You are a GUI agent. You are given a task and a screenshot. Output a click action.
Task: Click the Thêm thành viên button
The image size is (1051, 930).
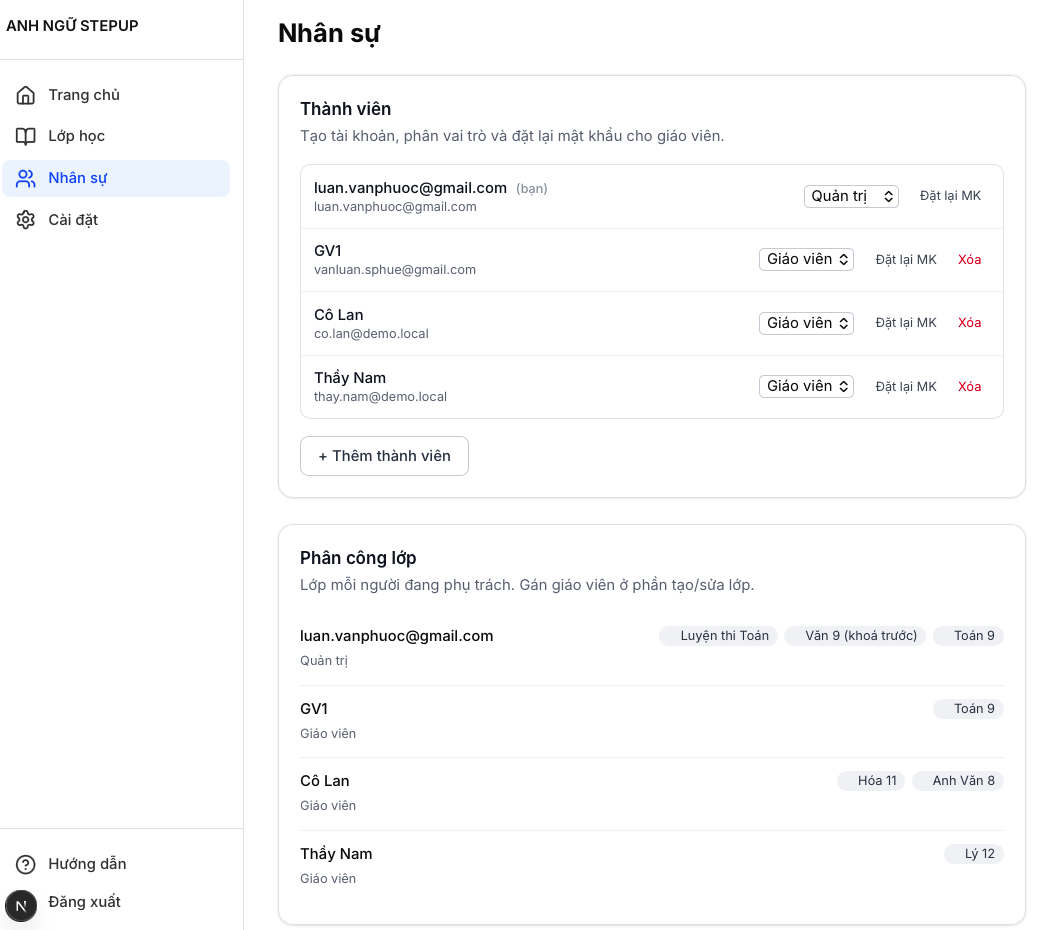click(384, 456)
